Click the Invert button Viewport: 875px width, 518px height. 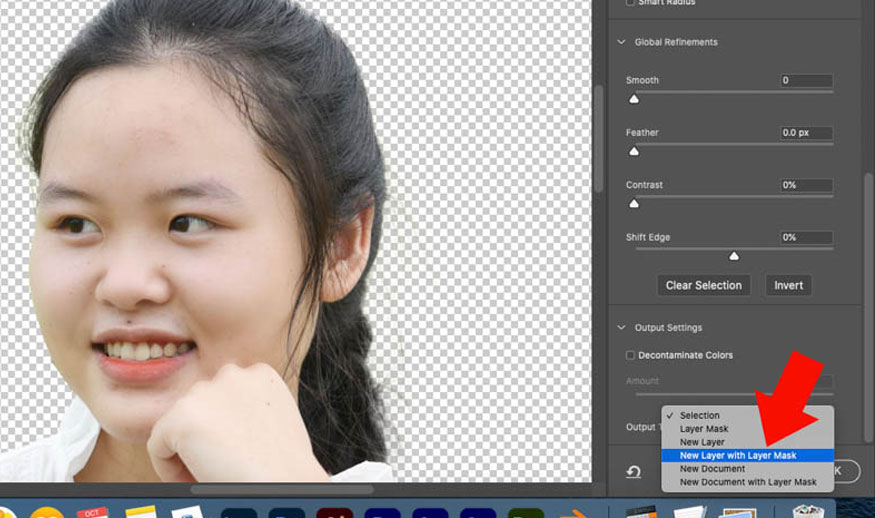point(789,285)
